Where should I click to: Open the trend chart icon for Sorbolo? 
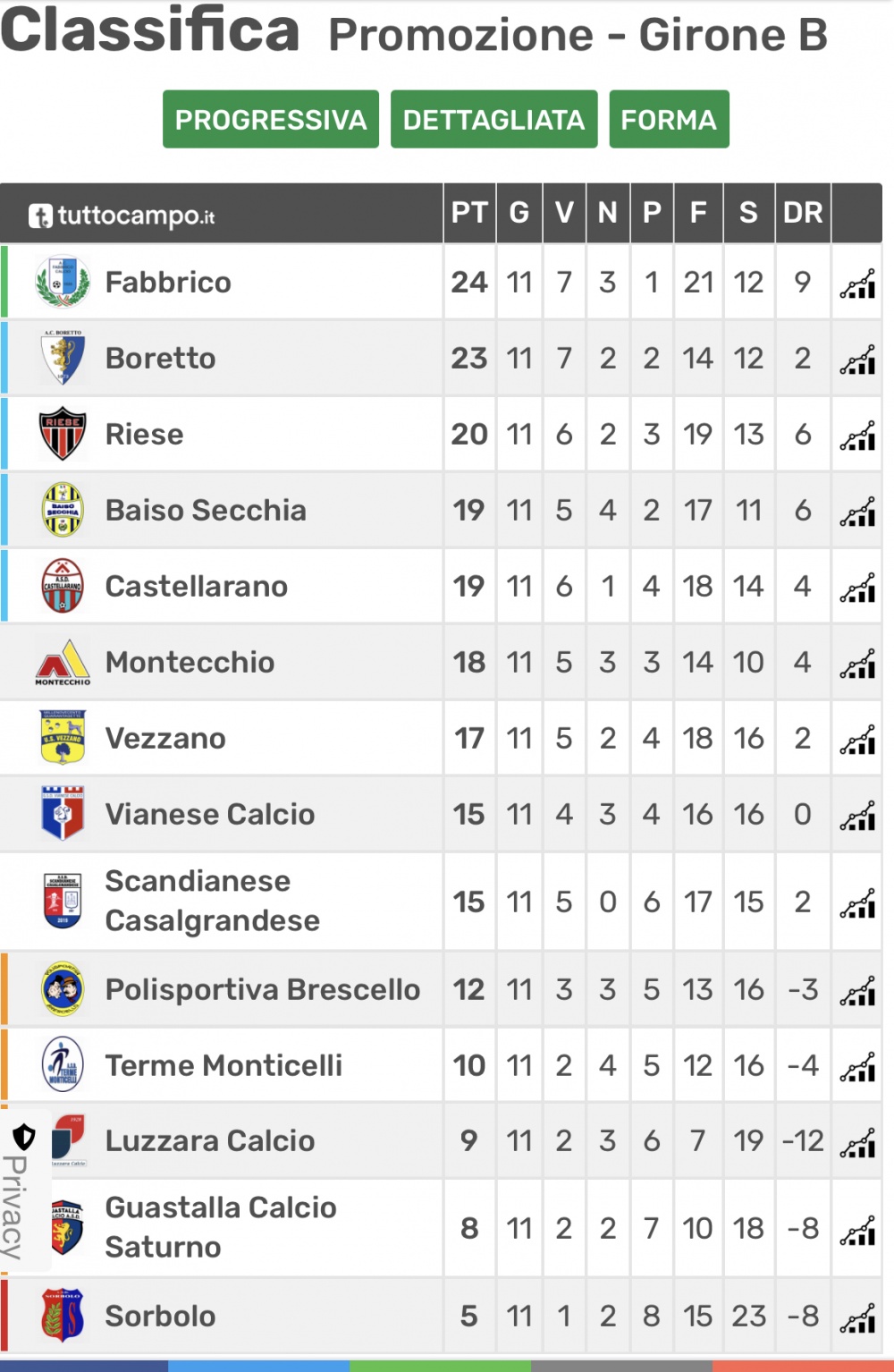pos(857,1317)
